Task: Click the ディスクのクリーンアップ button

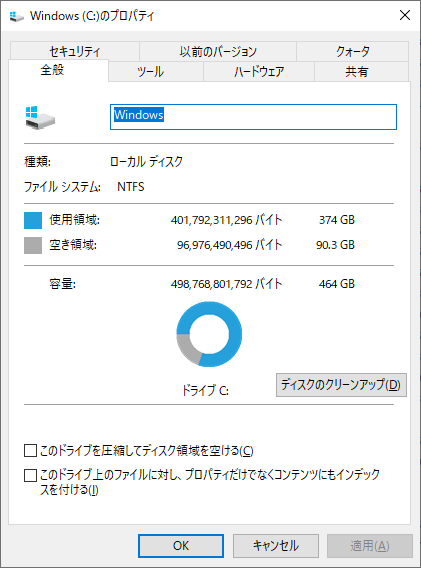Action: (x=341, y=385)
